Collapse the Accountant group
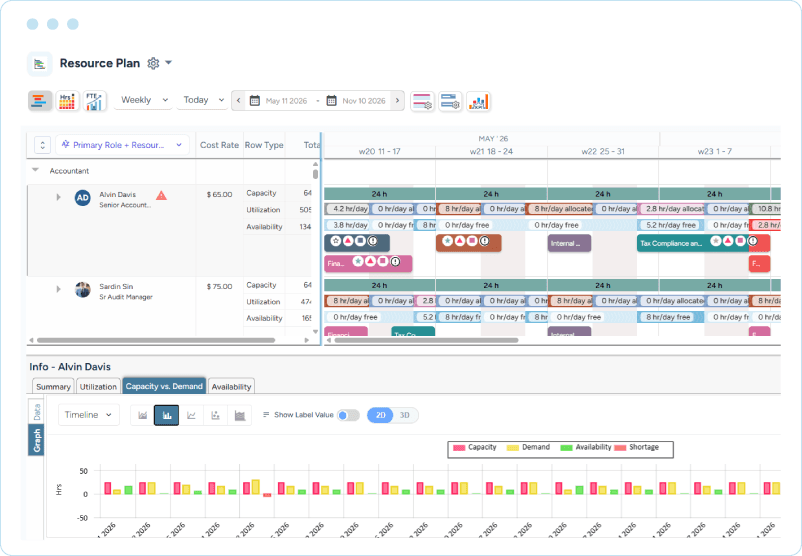The height and width of the screenshot is (556, 802). [x=35, y=170]
